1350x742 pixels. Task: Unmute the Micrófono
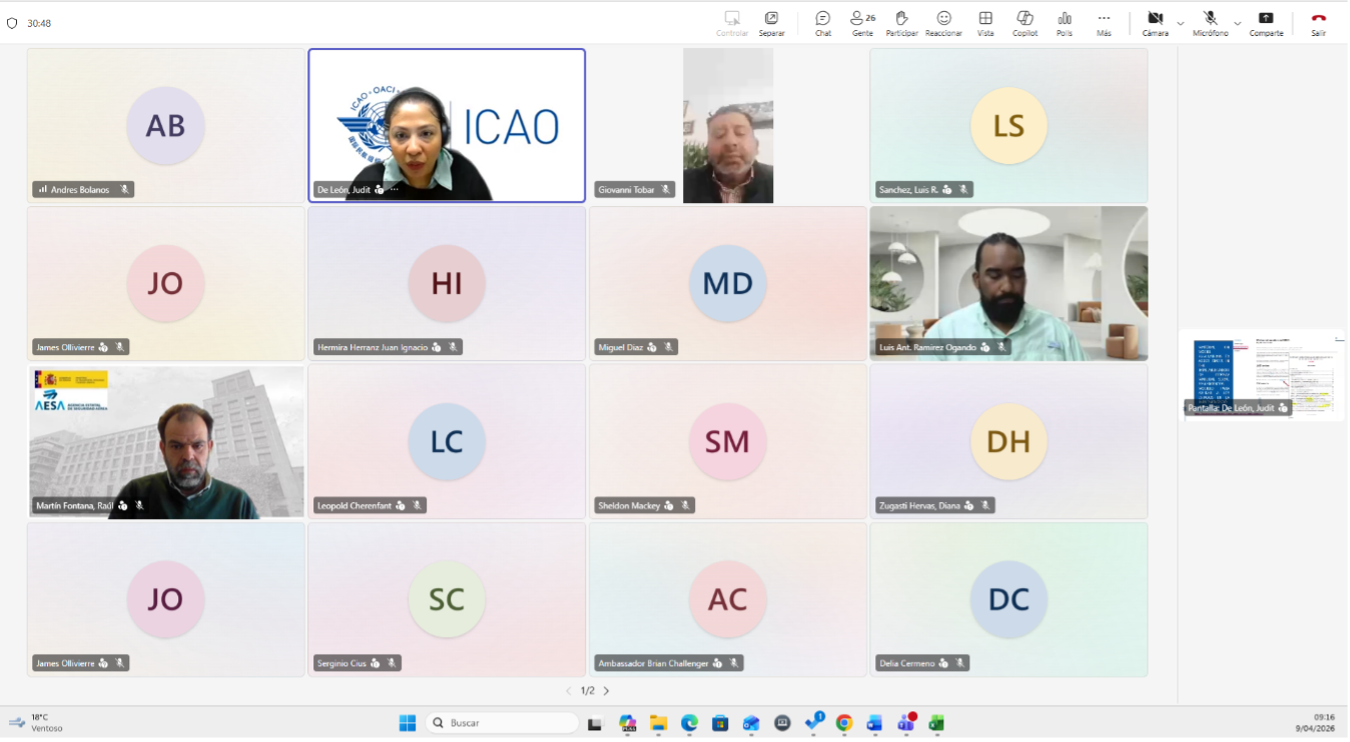pos(1210,22)
